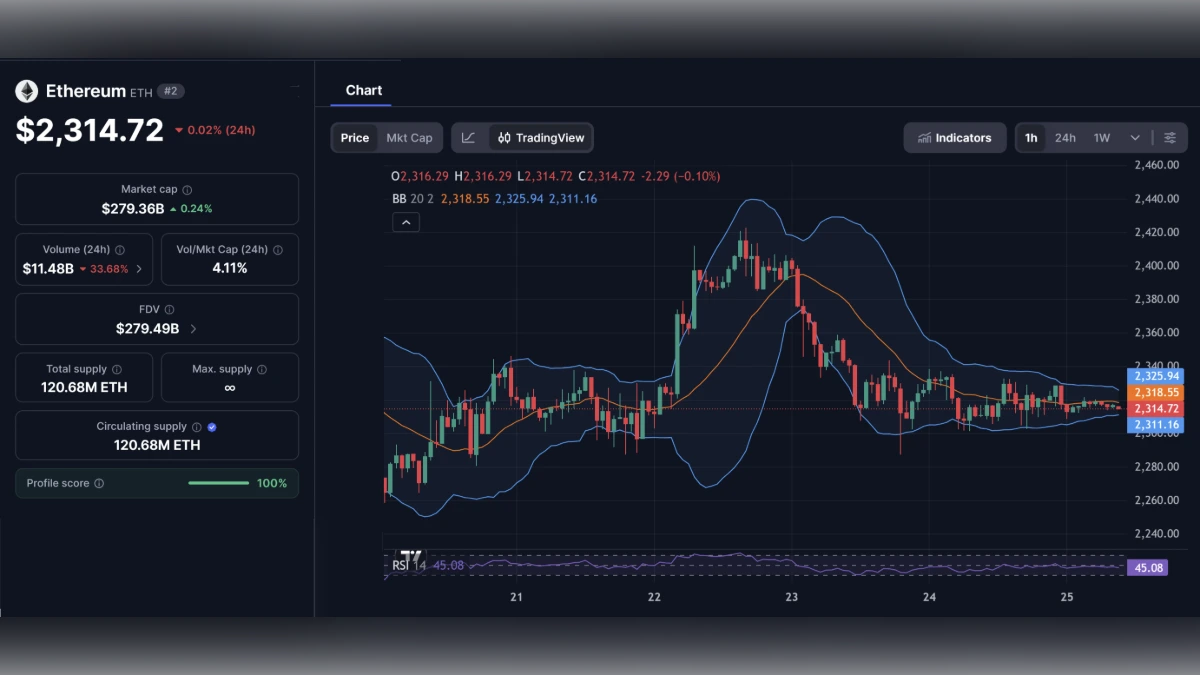
Task: Select the 1h timeframe tab
Action: pyautogui.click(x=1031, y=138)
